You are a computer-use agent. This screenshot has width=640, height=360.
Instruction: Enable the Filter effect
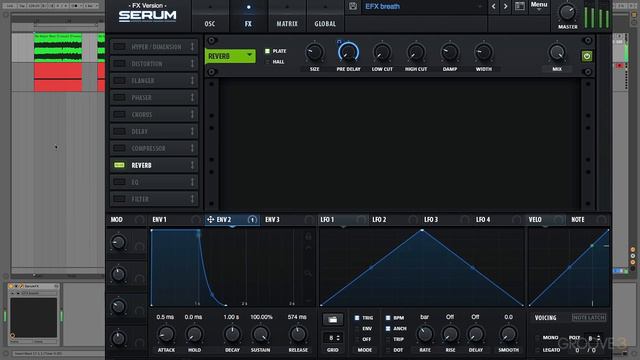coord(119,199)
